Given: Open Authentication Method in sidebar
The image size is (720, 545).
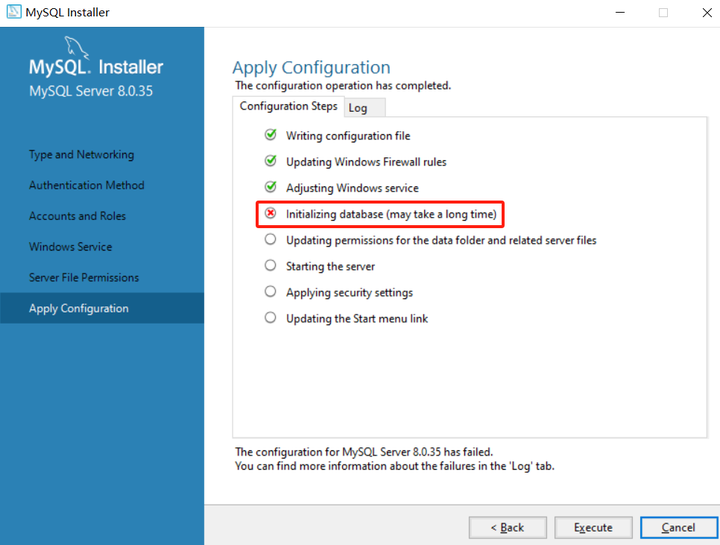Looking at the screenshot, I should pyautogui.click(x=87, y=185).
